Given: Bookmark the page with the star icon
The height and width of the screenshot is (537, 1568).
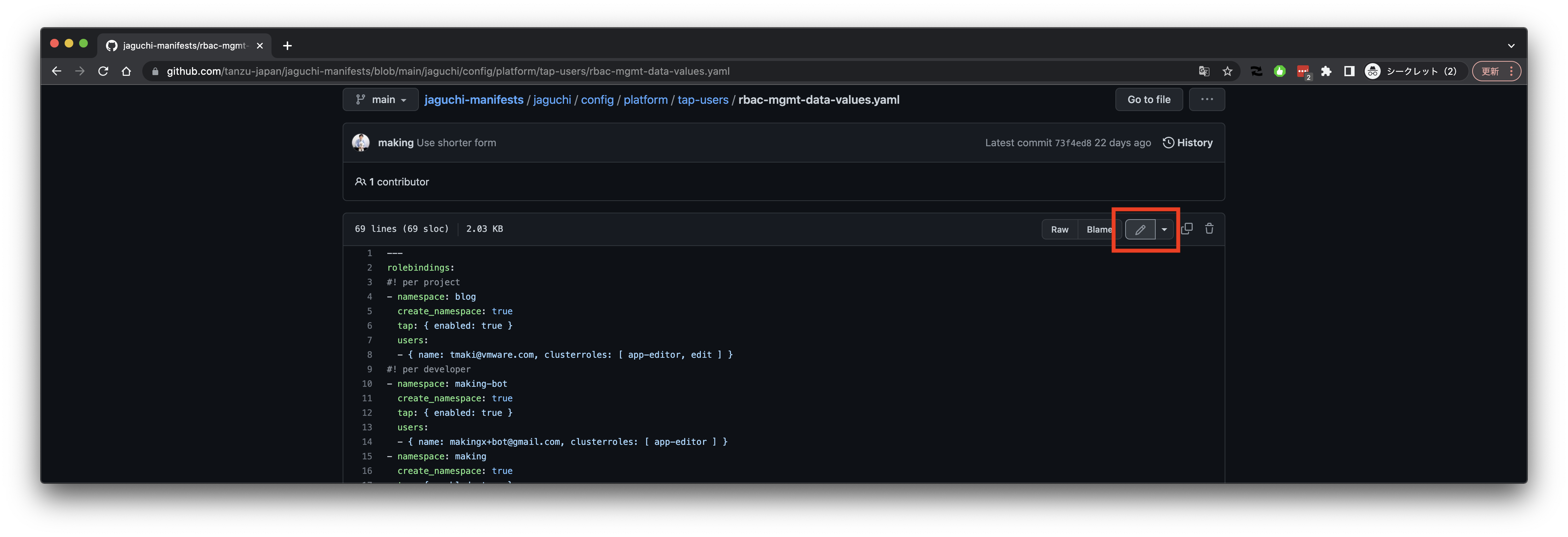Looking at the screenshot, I should [x=1227, y=71].
